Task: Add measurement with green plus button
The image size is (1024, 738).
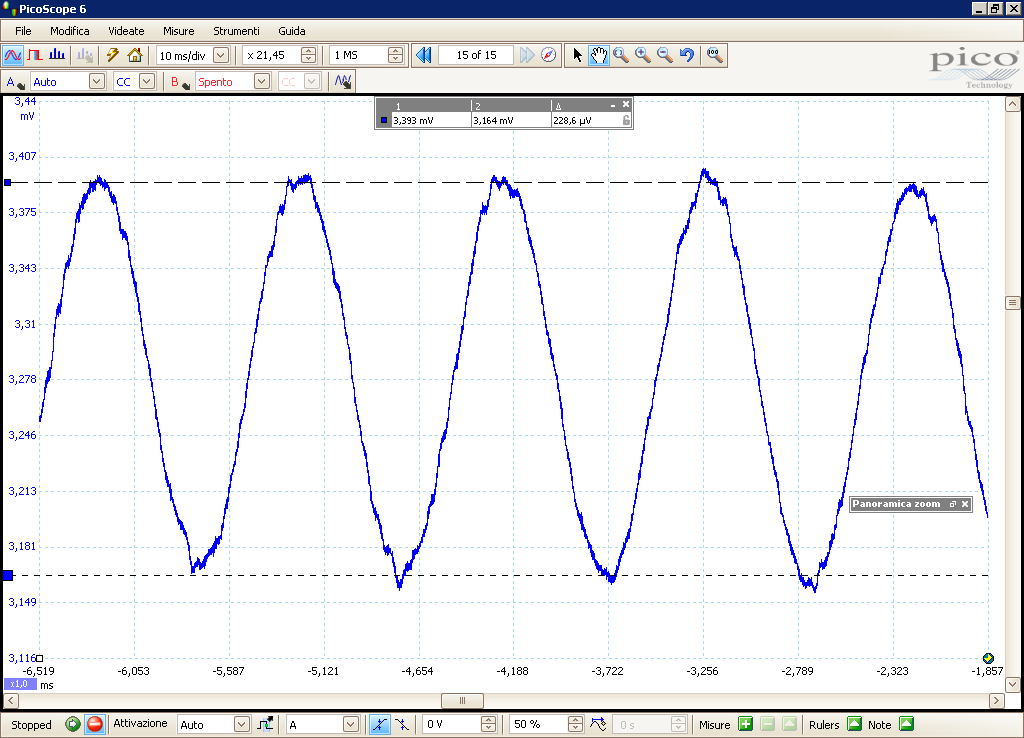Action: (745, 724)
